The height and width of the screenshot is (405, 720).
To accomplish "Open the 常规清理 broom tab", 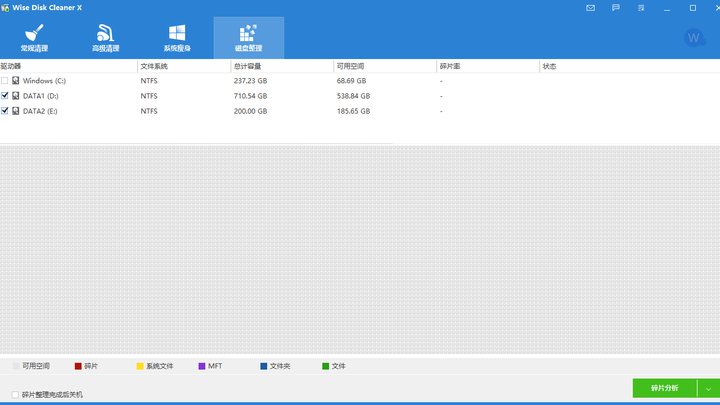I will [34, 38].
